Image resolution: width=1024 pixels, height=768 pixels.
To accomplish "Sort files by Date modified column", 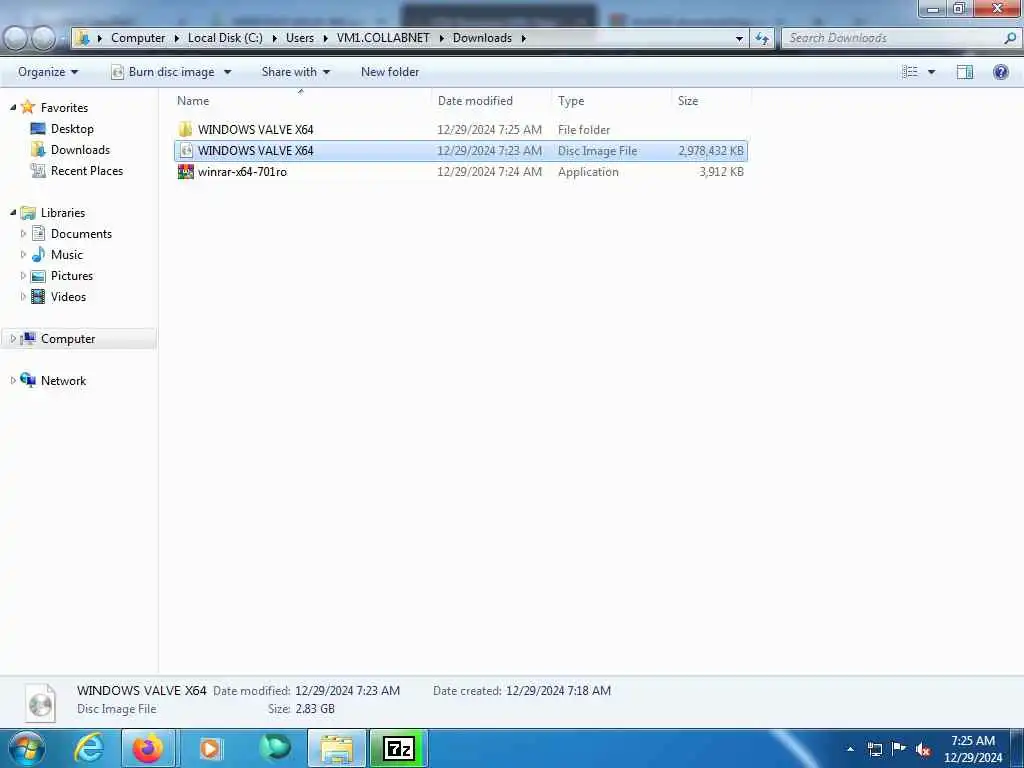I will 475,101.
